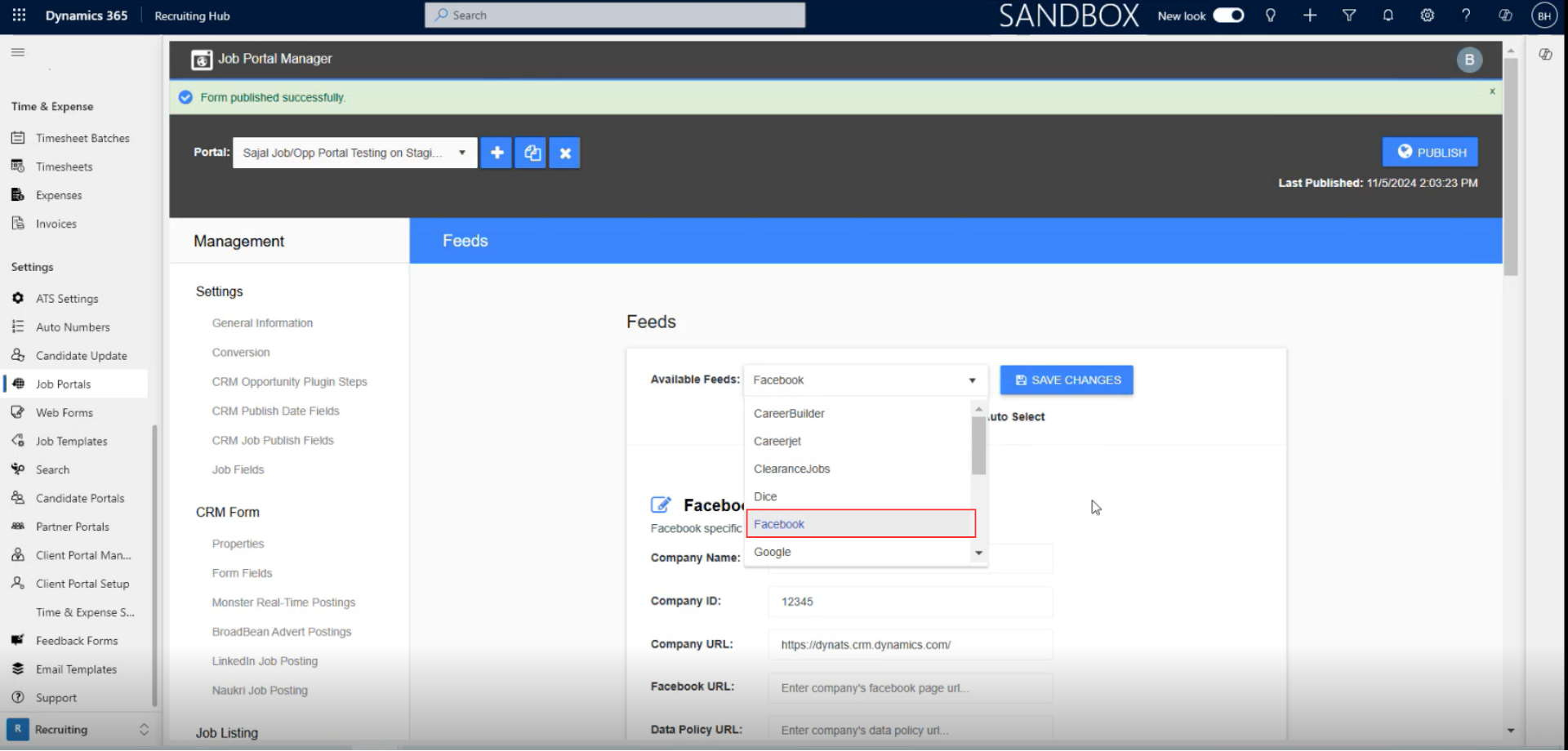The height and width of the screenshot is (751, 1568).
Task: Open CRM Opportunity Plugin Steps
Action: point(289,382)
